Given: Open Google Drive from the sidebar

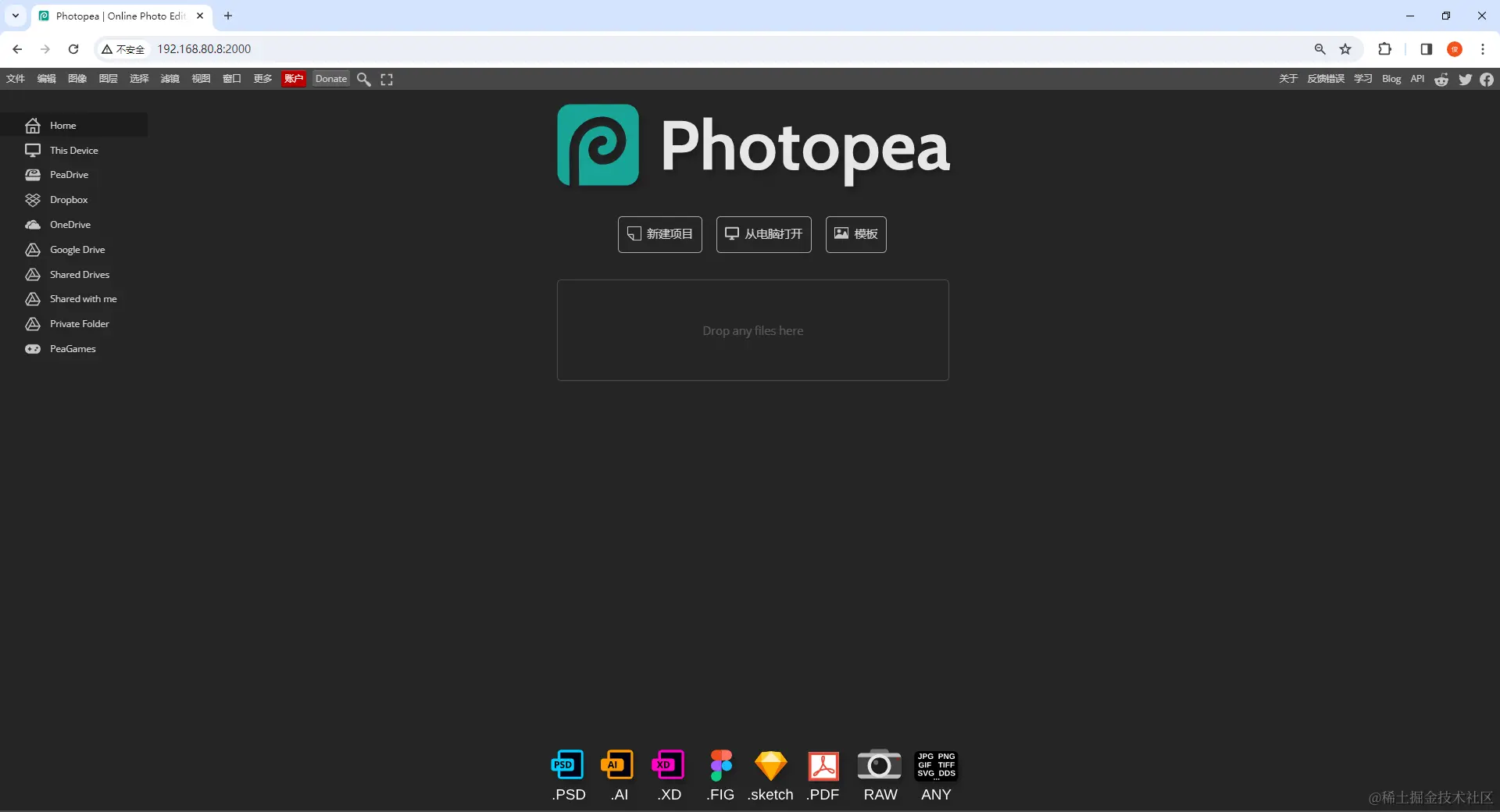Looking at the screenshot, I should (x=77, y=249).
